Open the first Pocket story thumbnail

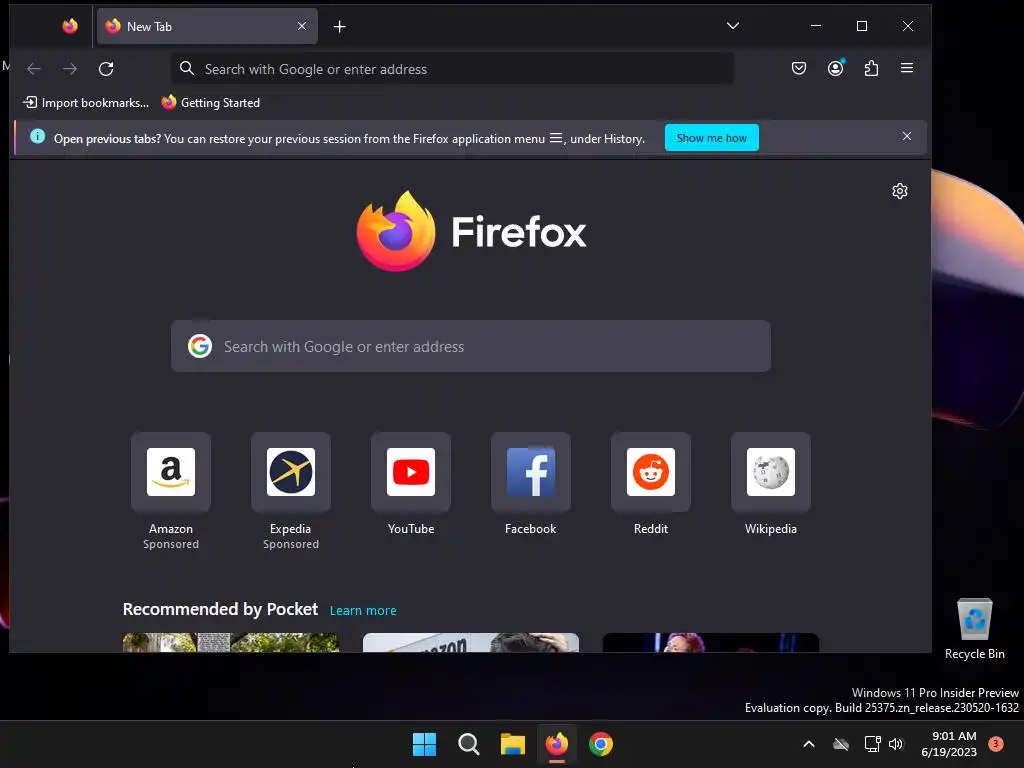pos(231,643)
